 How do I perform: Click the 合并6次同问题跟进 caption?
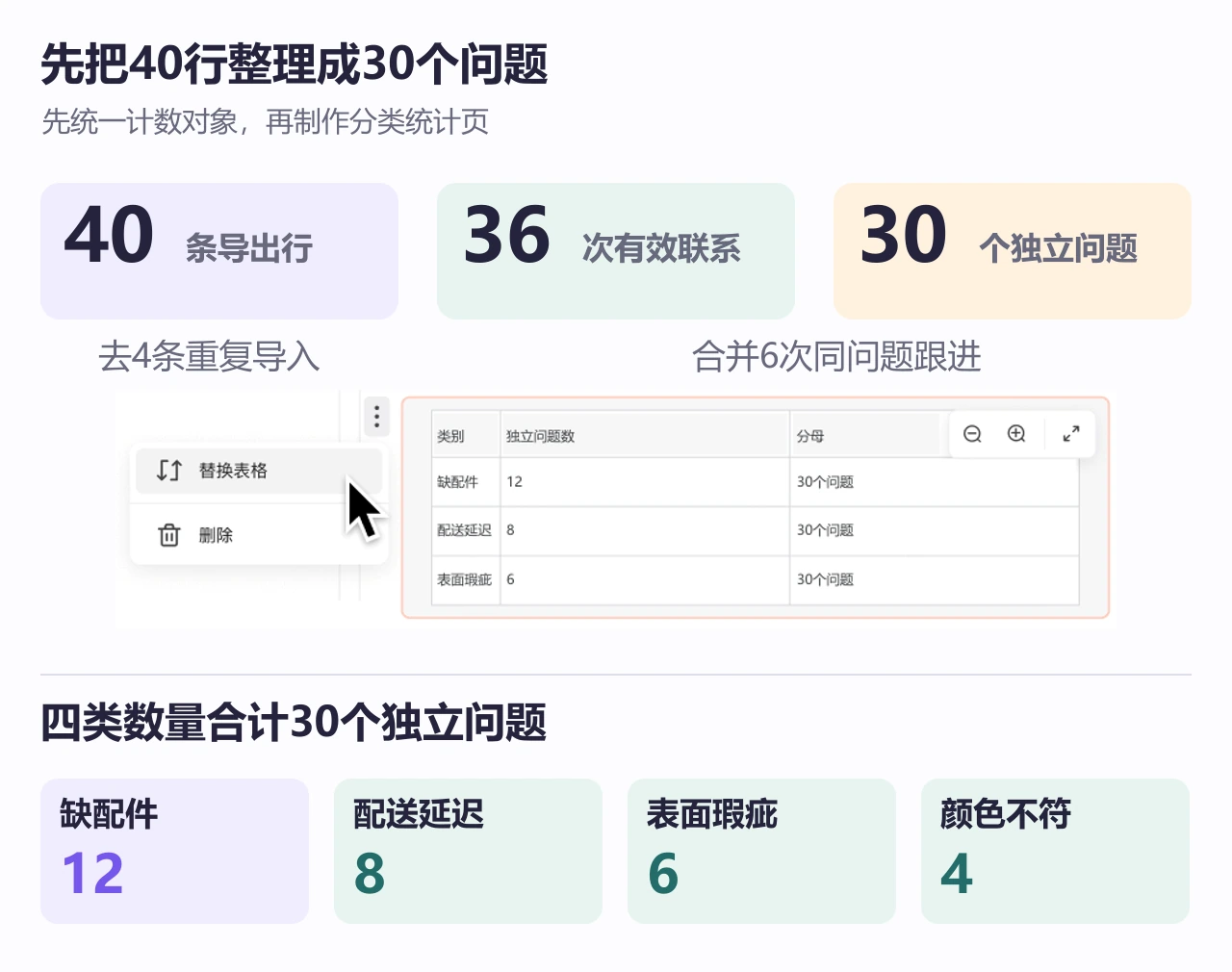click(836, 357)
